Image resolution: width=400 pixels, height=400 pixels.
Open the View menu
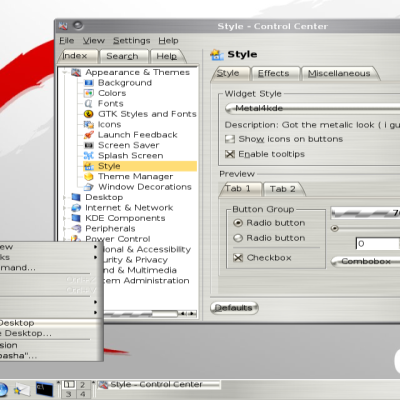(94, 41)
